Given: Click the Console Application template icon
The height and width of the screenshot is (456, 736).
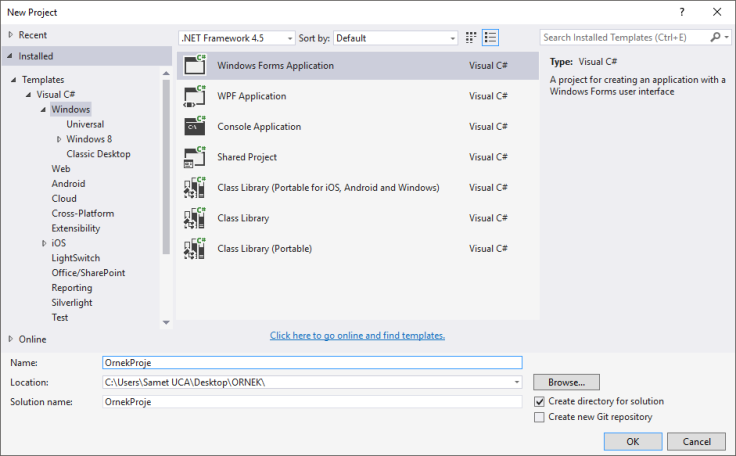Looking at the screenshot, I should [x=195, y=126].
